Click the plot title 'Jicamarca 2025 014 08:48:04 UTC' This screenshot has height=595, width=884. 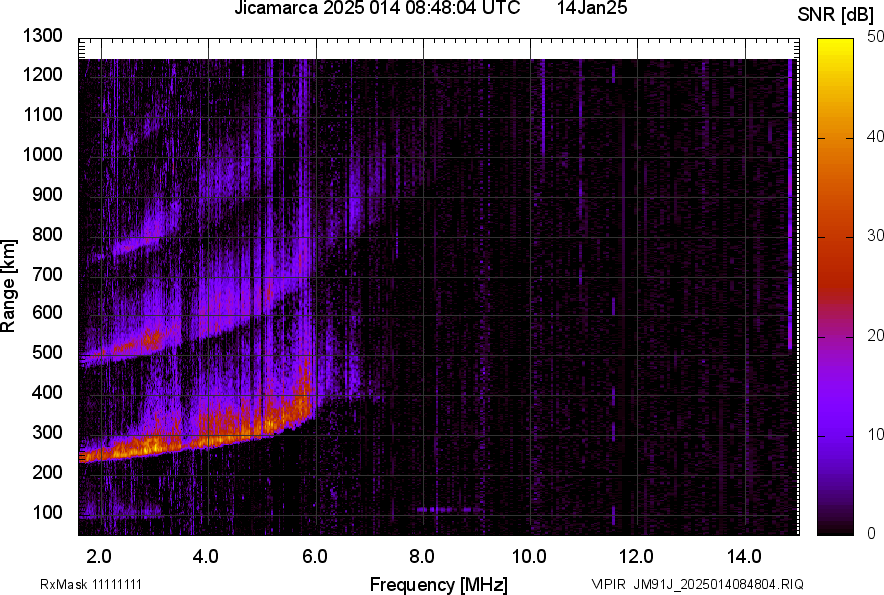click(x=377, y=8)
